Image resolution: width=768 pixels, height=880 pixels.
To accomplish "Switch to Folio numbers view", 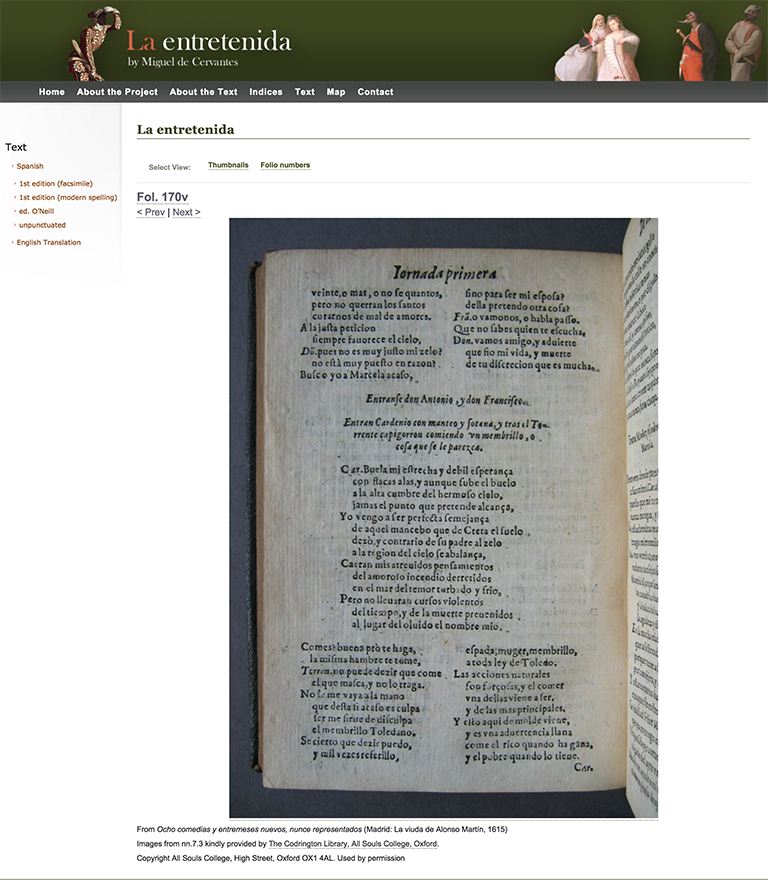I will click(x=285, y=165).
